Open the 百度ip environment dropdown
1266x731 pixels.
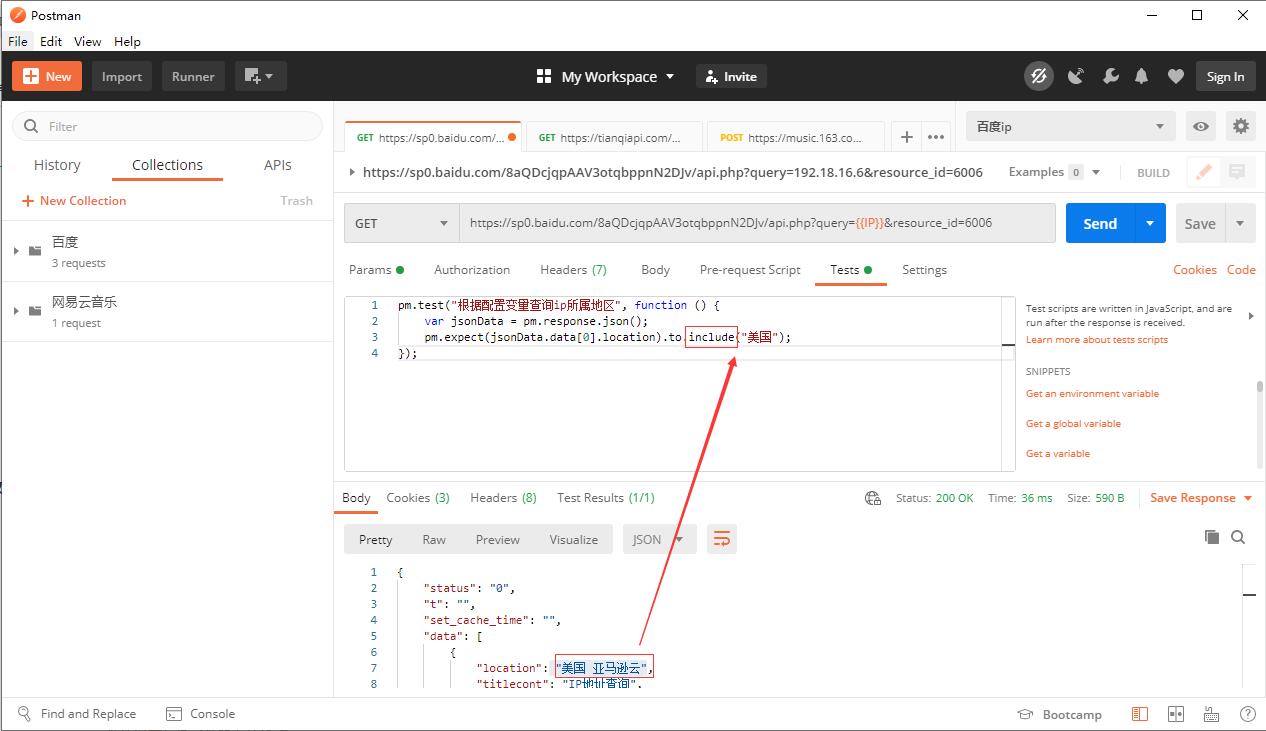pos(1070,126)
